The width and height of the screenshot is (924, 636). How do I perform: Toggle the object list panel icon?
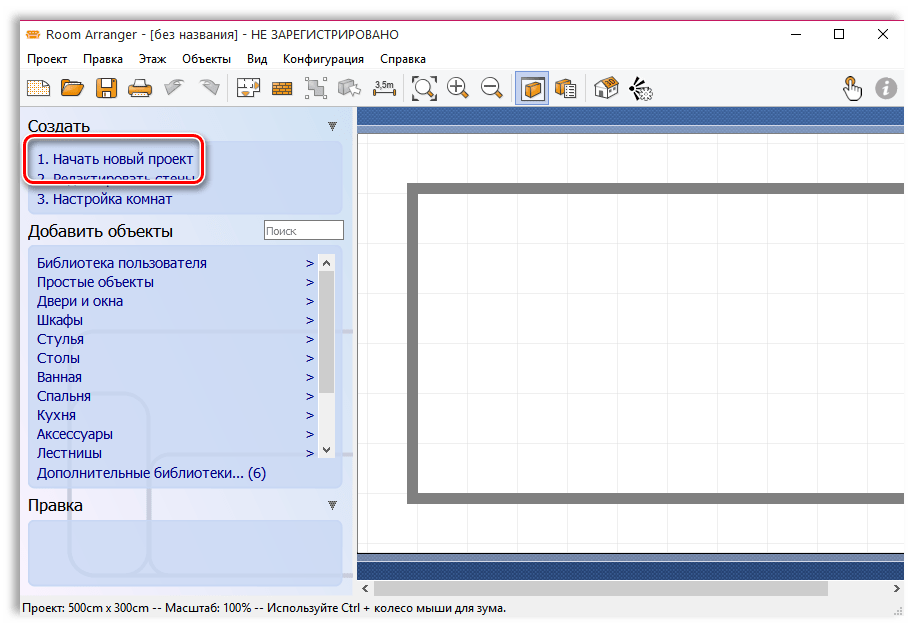tap(566, 88)
